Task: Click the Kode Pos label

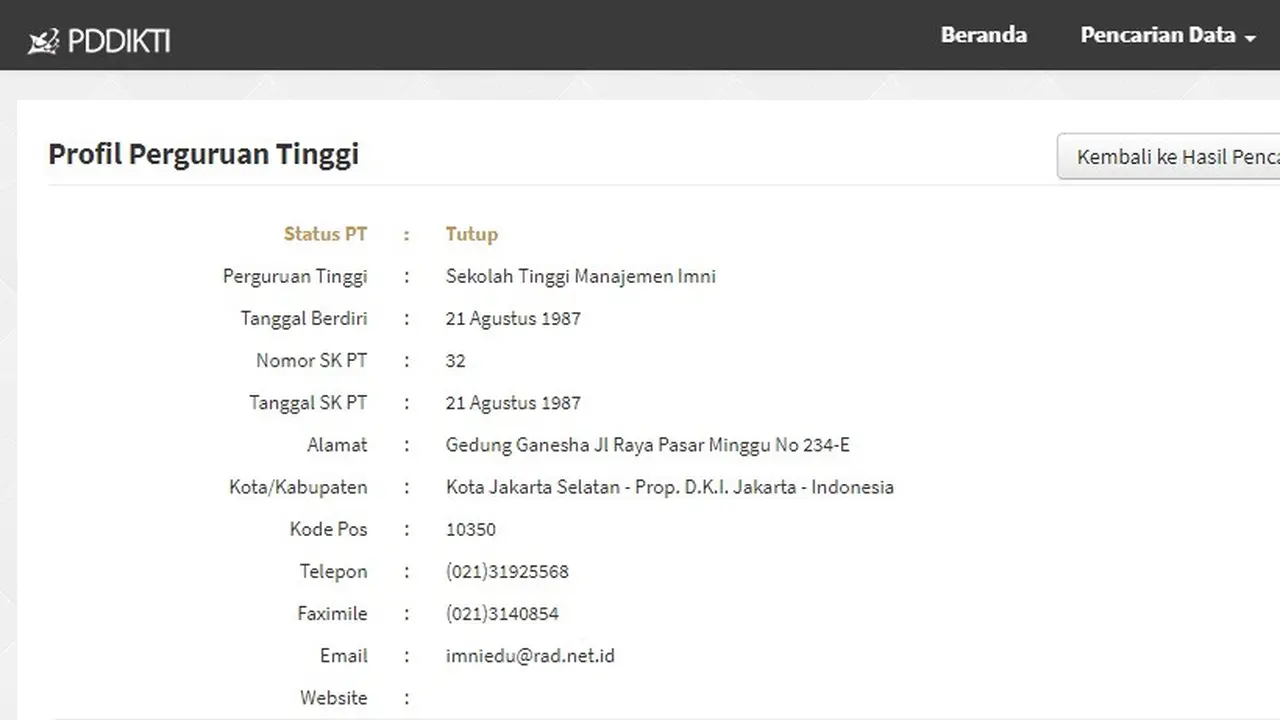Action: tap(329, 529)
